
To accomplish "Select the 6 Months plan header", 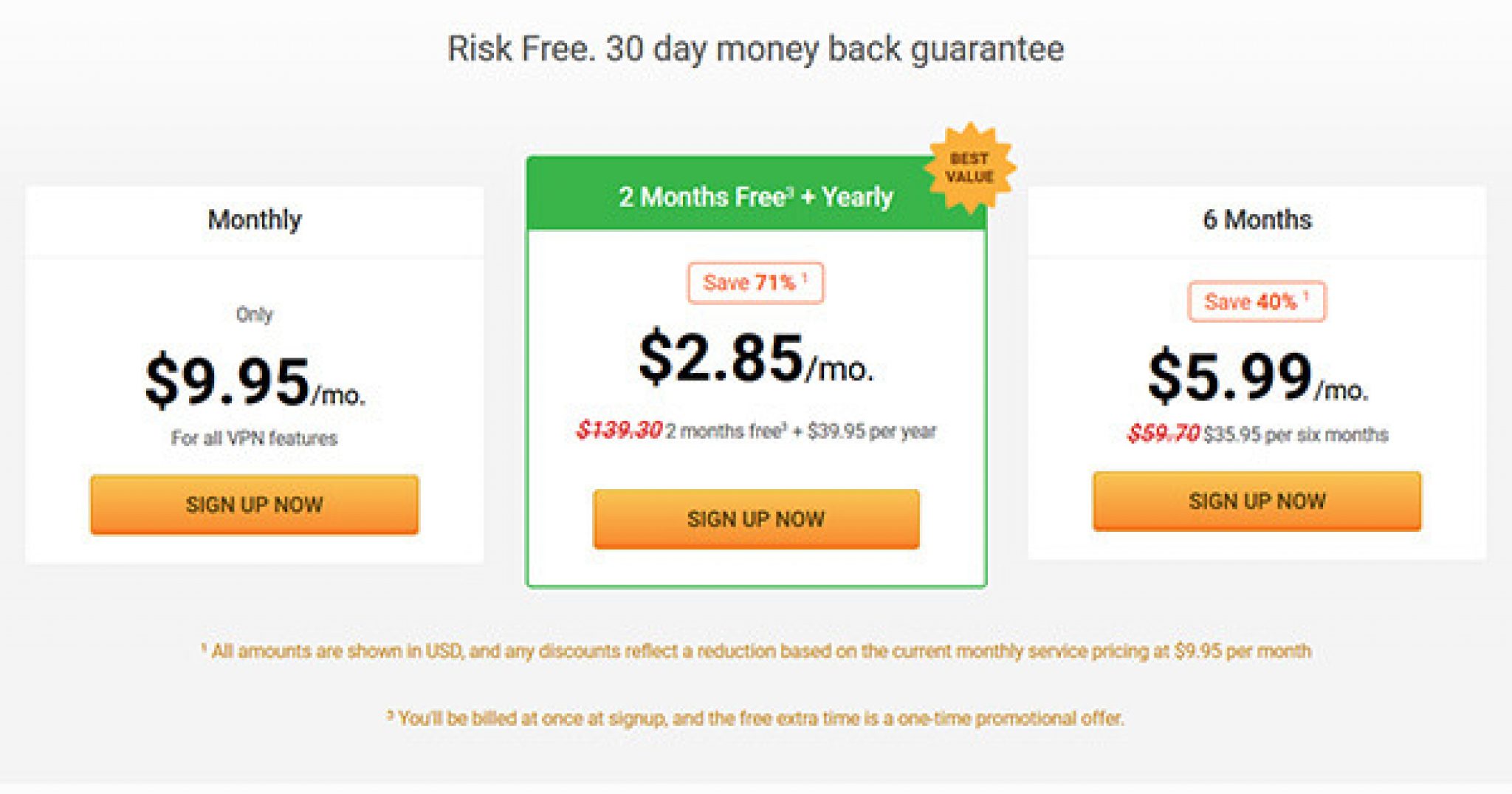I will pos(1257,220).
